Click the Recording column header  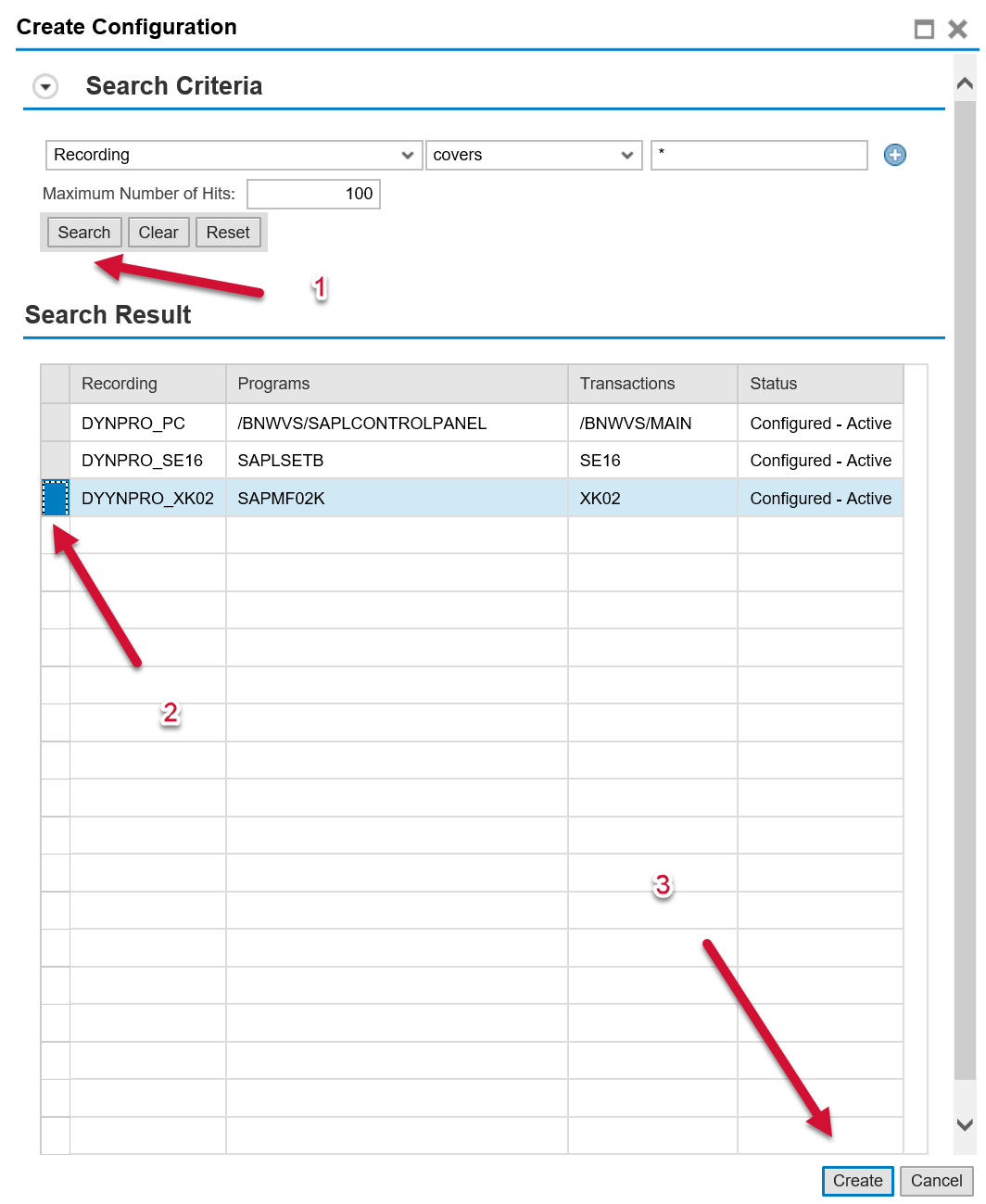[x=147, y=384]
